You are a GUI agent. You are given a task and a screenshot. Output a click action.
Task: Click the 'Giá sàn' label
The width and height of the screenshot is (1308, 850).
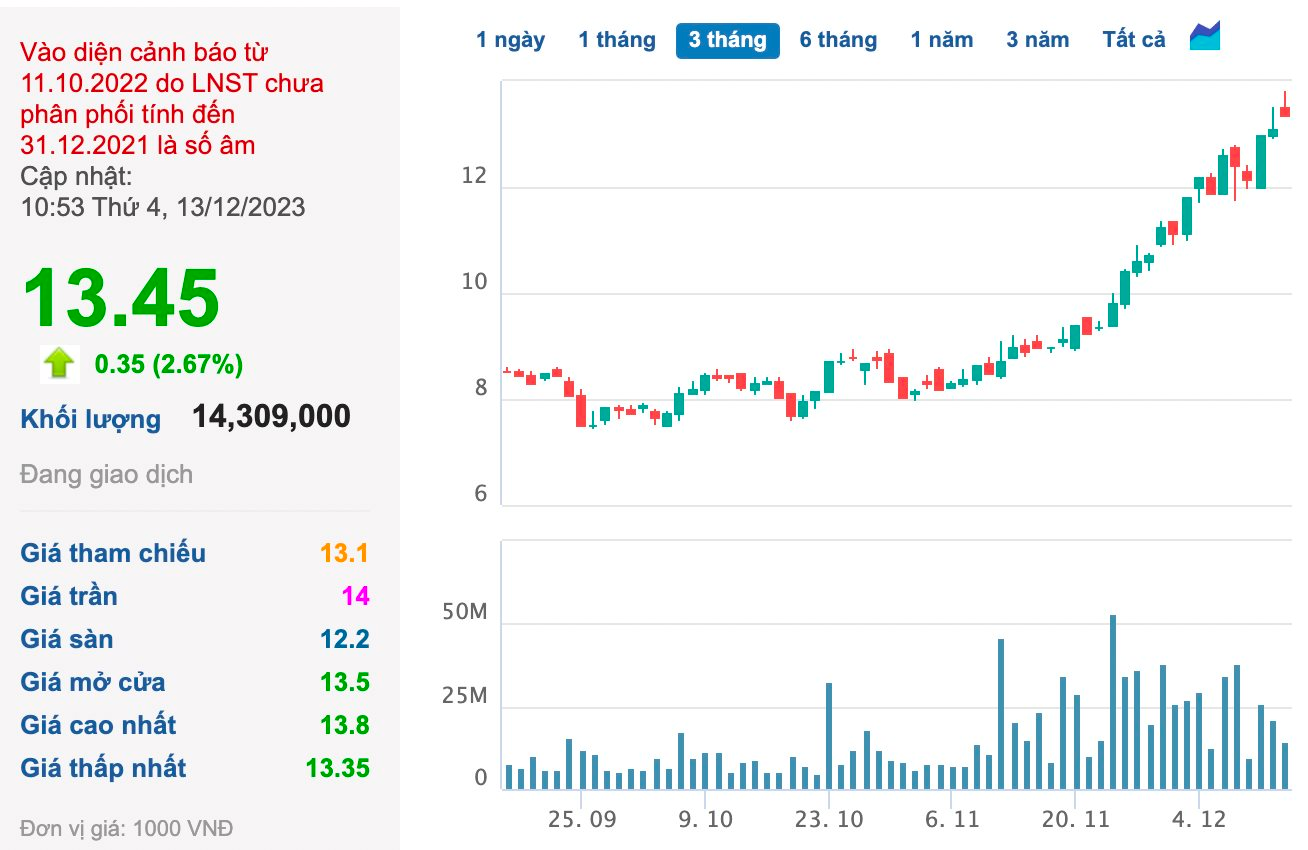pos(67,639)
